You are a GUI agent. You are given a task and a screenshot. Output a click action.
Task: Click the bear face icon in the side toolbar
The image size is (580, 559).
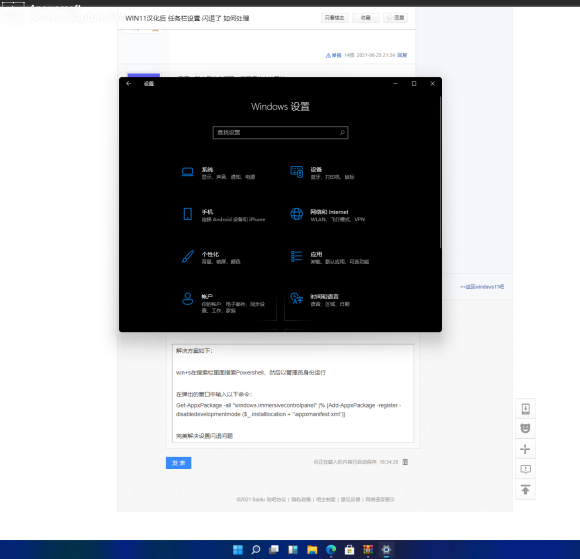coord(525,428)
